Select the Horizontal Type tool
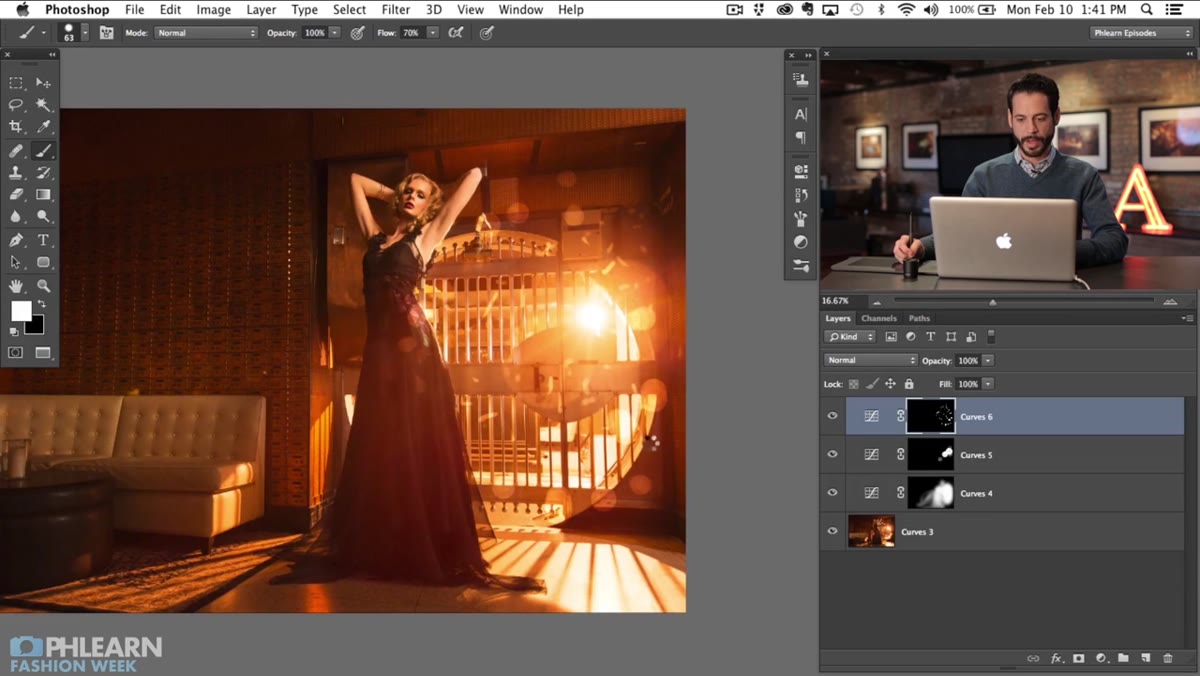1200x676 pixels. pos(43,240)
